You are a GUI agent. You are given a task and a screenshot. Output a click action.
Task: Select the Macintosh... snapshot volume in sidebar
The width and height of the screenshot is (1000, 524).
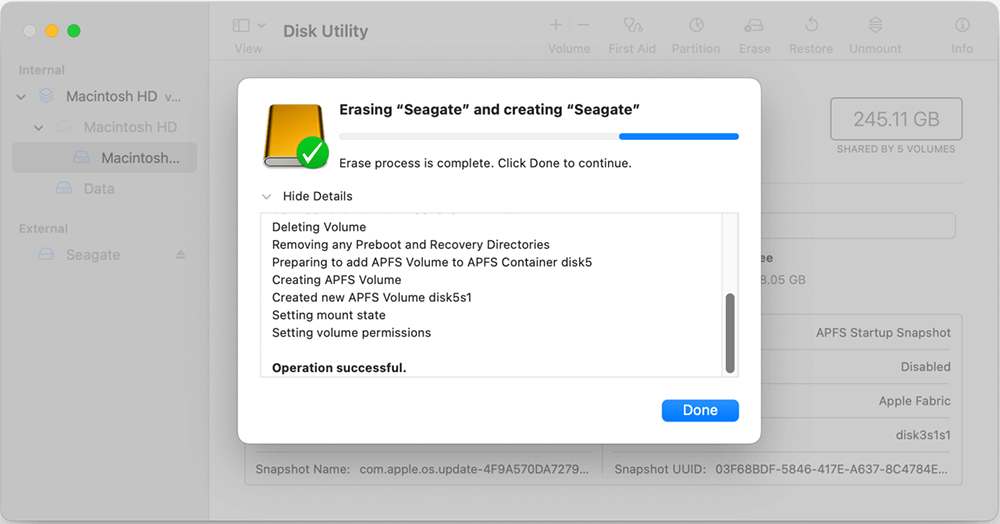click(140, 158)
